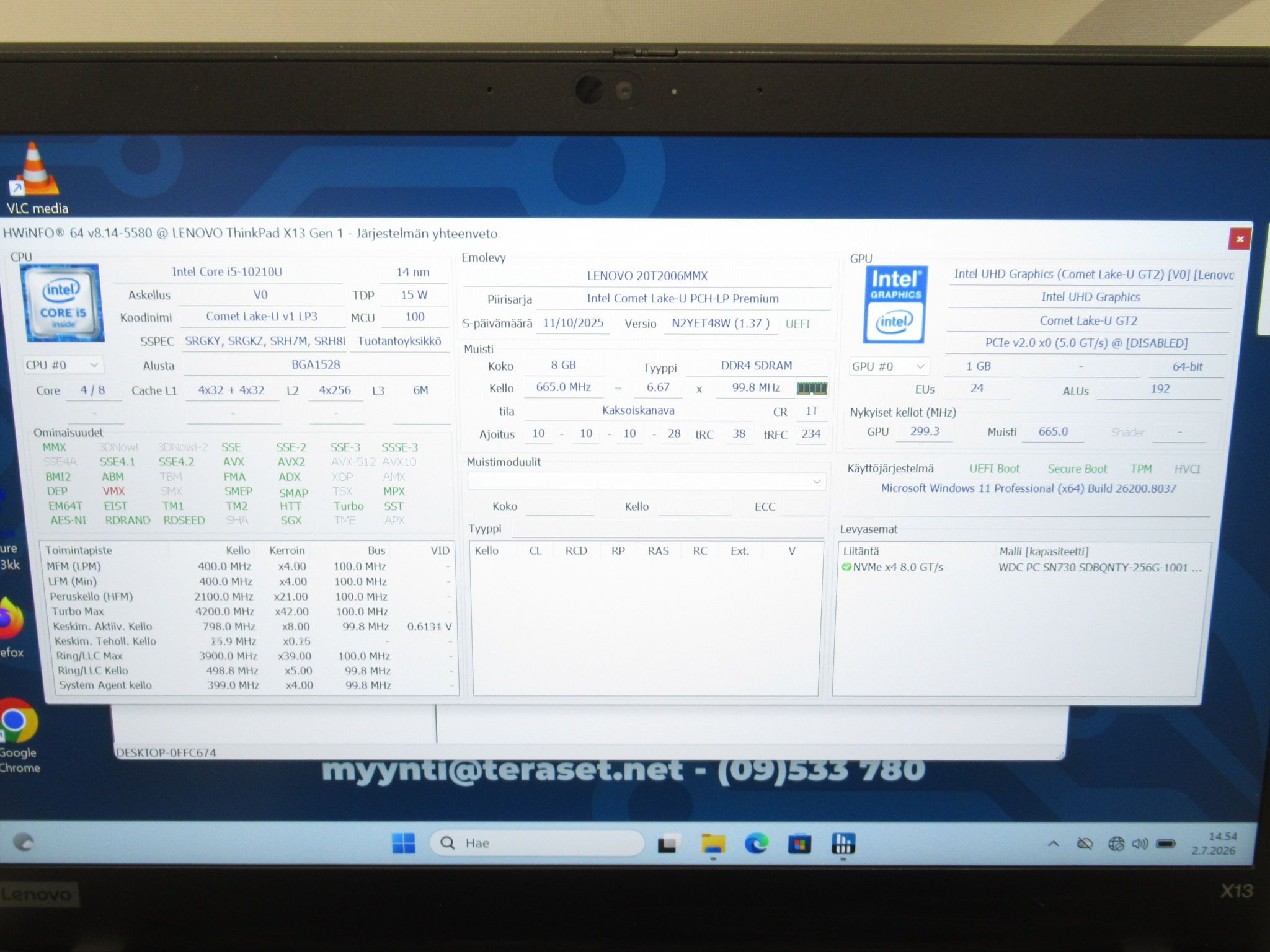Click the network globe tray icon
The width and height of the screenshot is (1270, 952).
coord(1116,844)
